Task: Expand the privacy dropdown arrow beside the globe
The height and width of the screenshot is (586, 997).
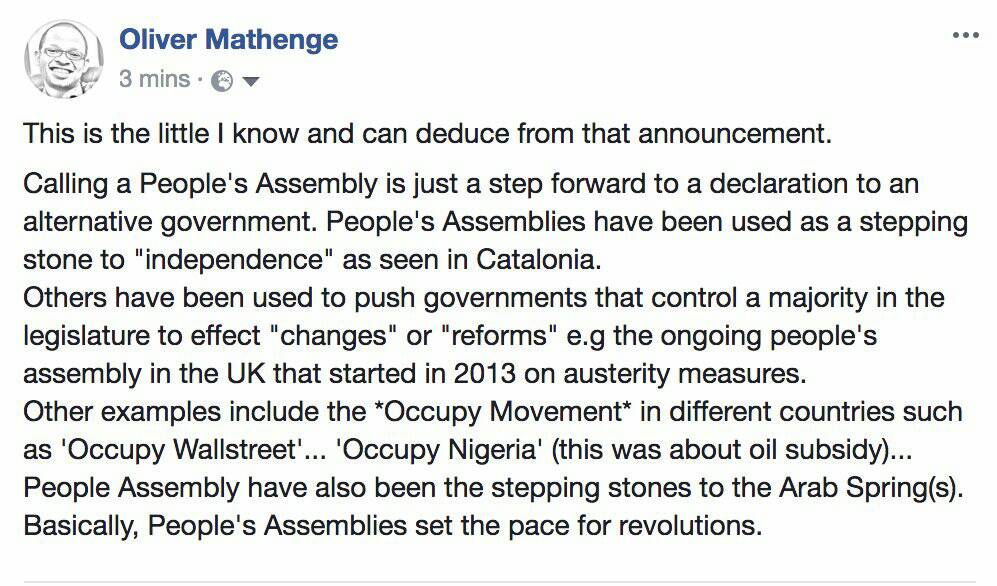Action: pos(250,82)
